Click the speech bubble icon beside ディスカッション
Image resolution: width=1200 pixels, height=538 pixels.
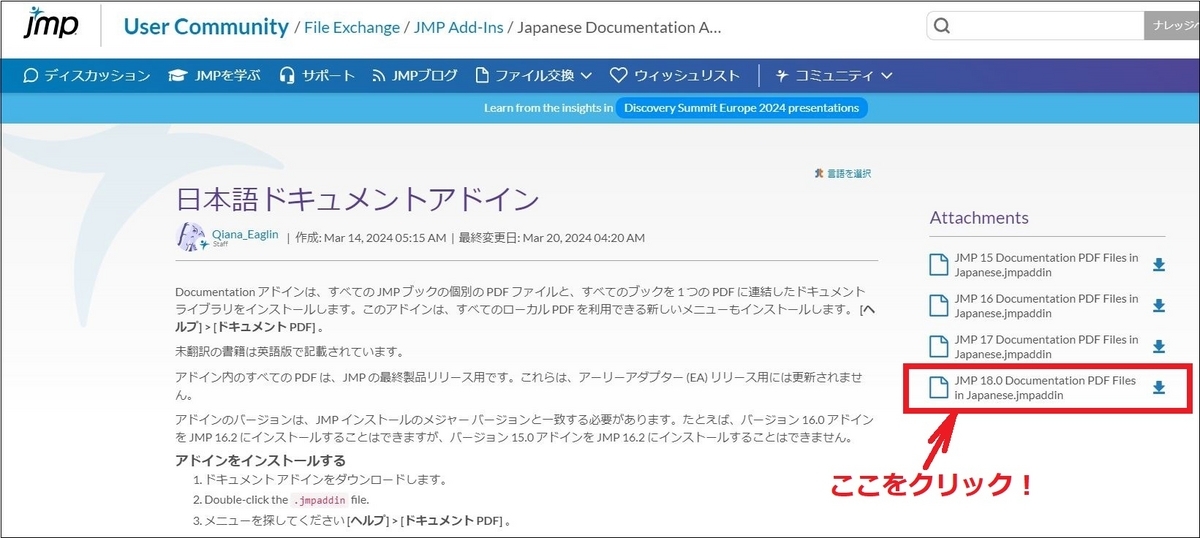click(x=30, y=75)
